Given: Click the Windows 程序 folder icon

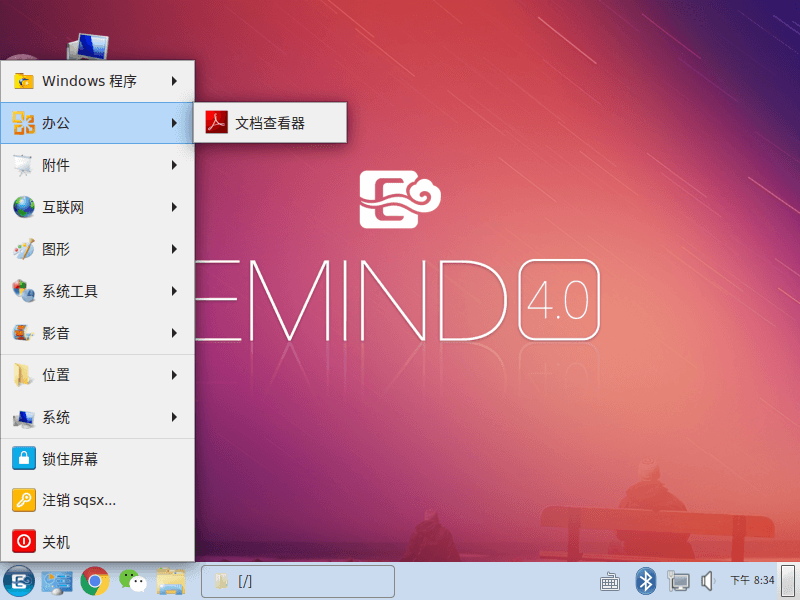Looking at the screenshot, I should pyautogui.click(x=23, y=81).
